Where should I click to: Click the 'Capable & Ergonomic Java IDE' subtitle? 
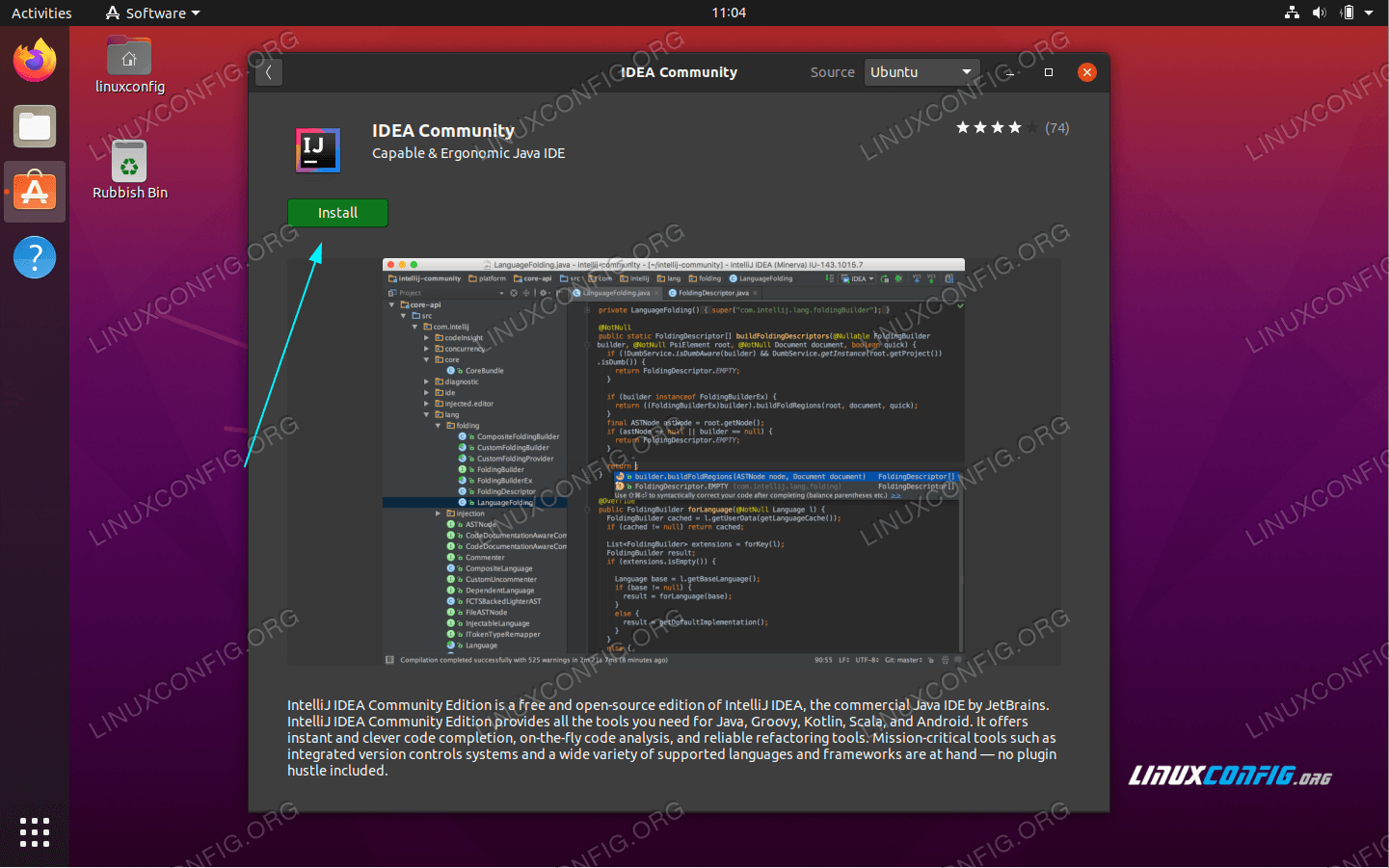468,153
